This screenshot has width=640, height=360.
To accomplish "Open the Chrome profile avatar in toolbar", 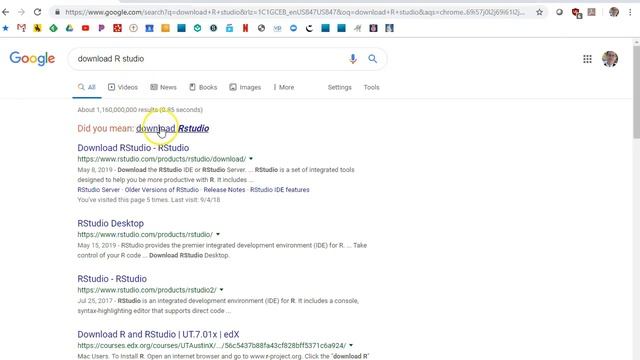I will pyautogui.click(x=613, y=12).
